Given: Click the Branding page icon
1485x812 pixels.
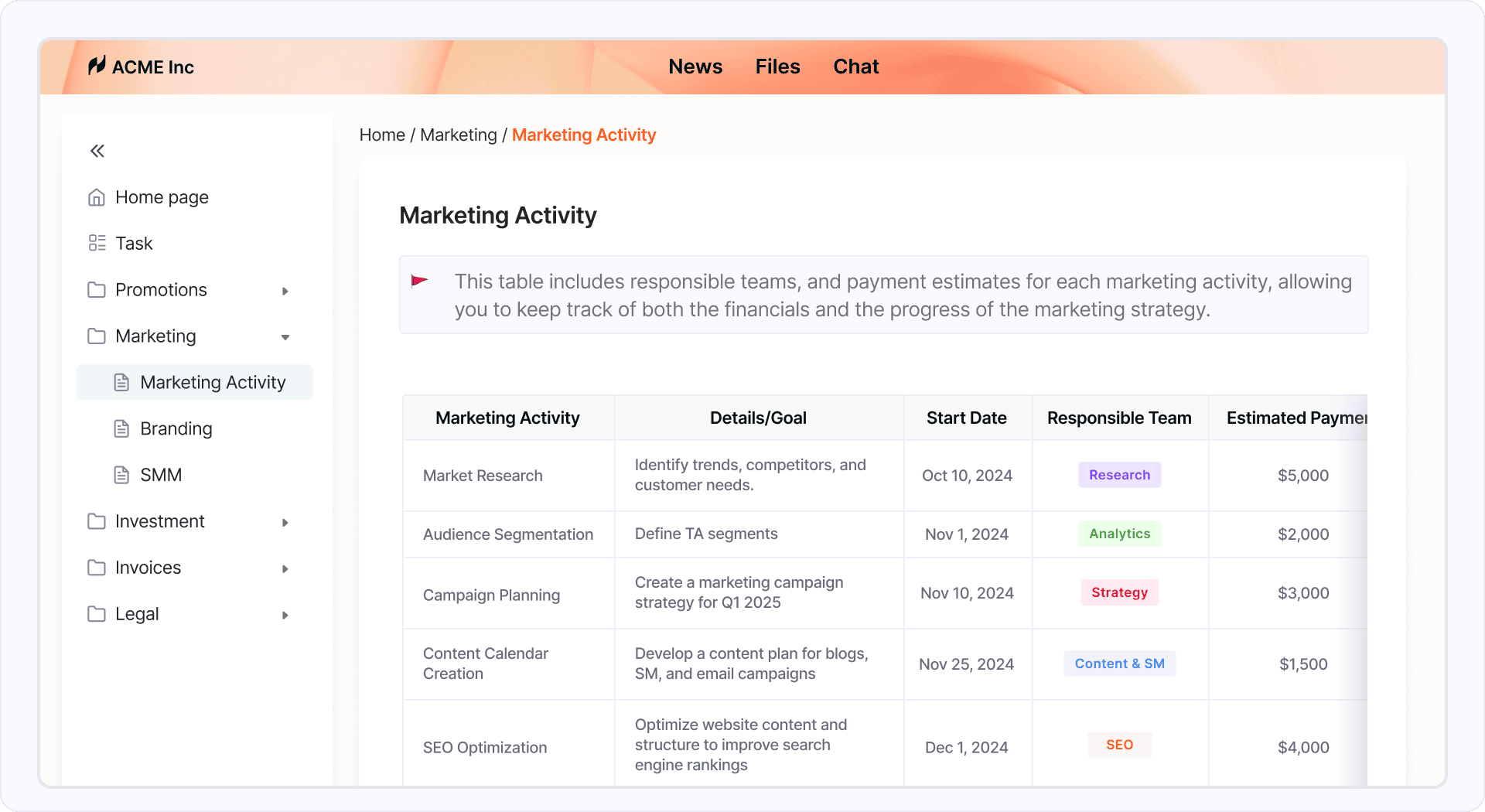Looking at the screenshot, I should click(x=121, y=428).
